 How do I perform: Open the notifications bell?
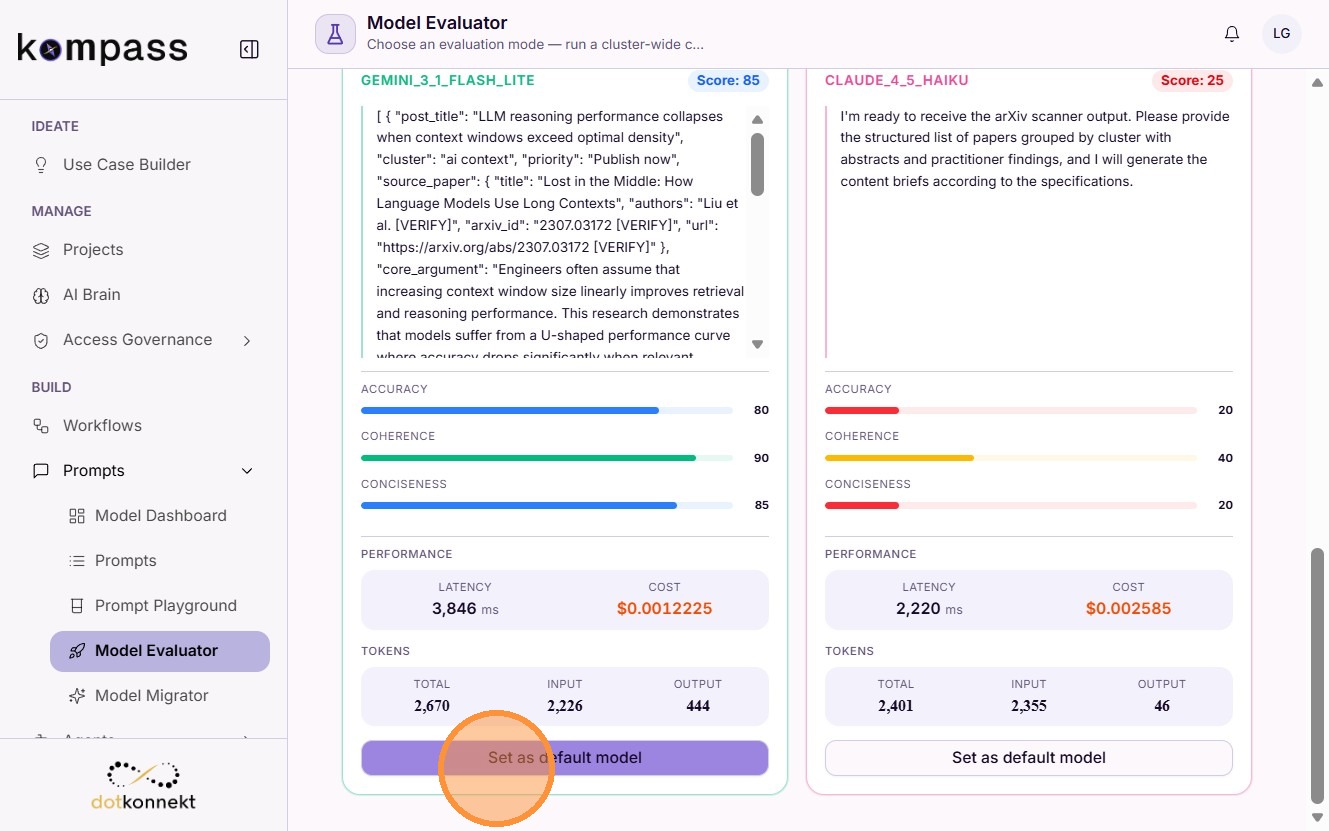1232,34
